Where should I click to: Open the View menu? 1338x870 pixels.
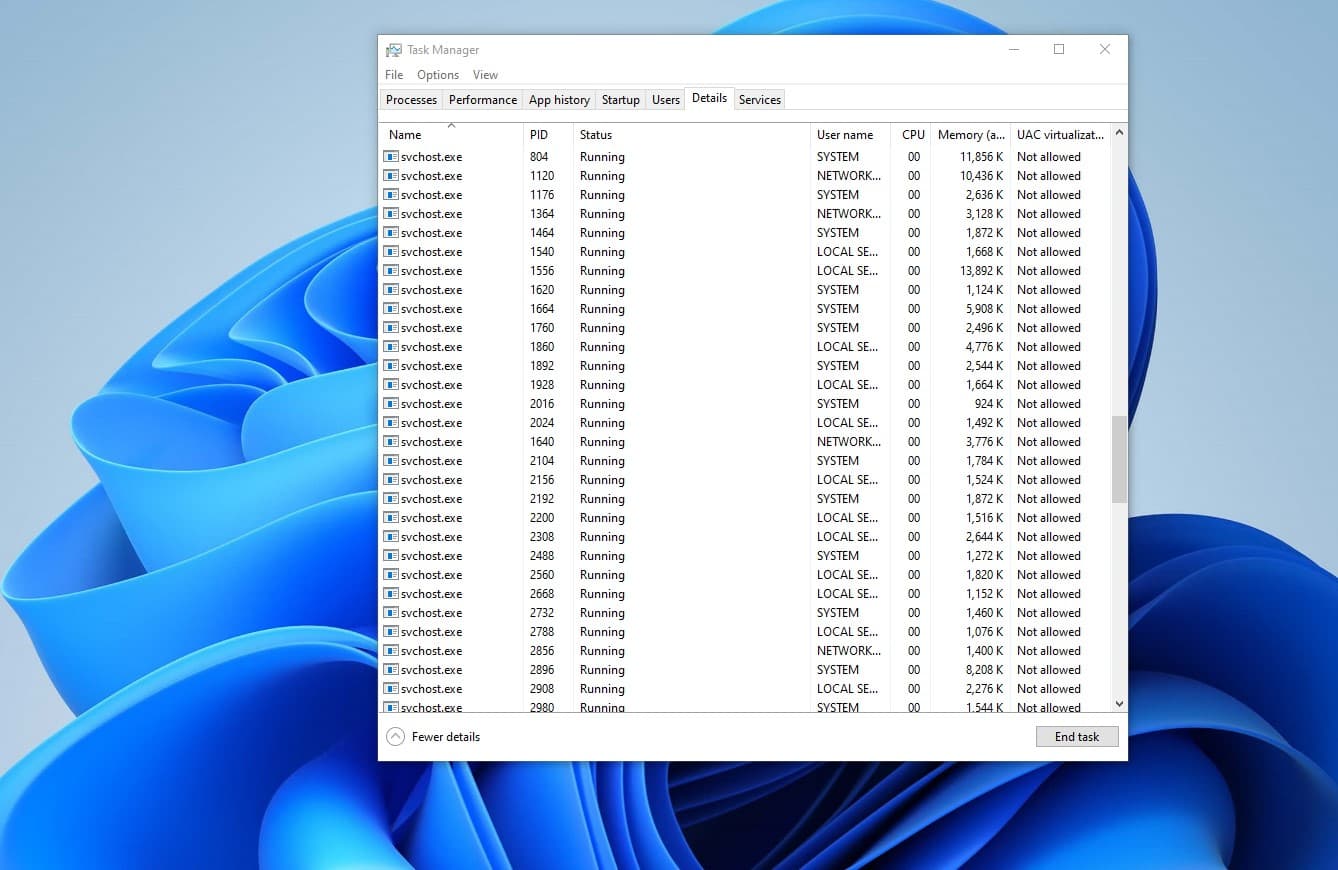485,75
